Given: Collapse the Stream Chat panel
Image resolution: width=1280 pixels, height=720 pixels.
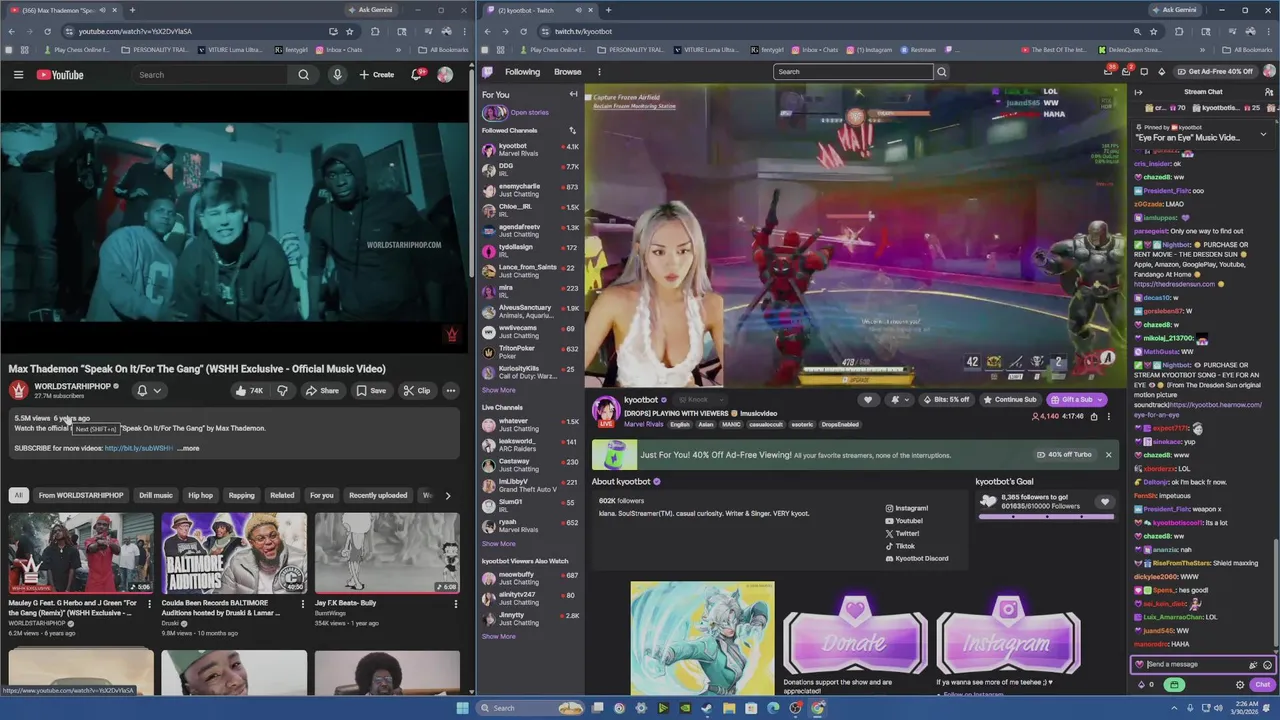Looking at the screenshot, I should pos(1138,92).
